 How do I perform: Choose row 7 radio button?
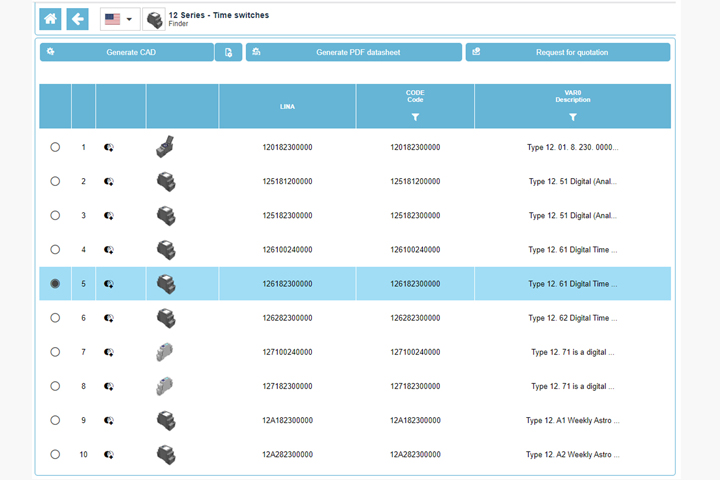[x=55, y=352]
